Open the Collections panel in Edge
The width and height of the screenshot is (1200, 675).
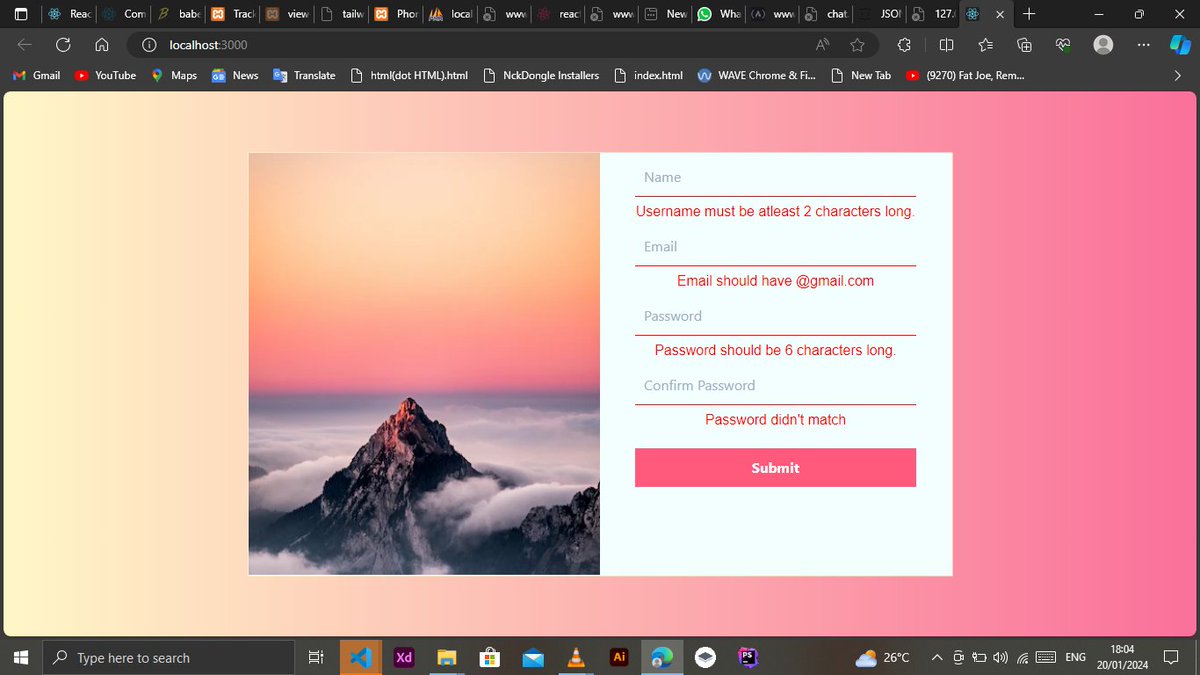pyautogui.click(x=1023, y=44)
